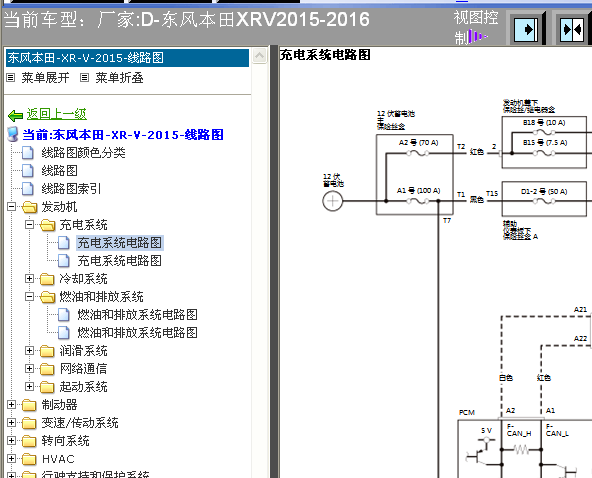
Task: Click the tree panel scroll-up arrow
Action: pyautogui.click(x=259, y=56)
